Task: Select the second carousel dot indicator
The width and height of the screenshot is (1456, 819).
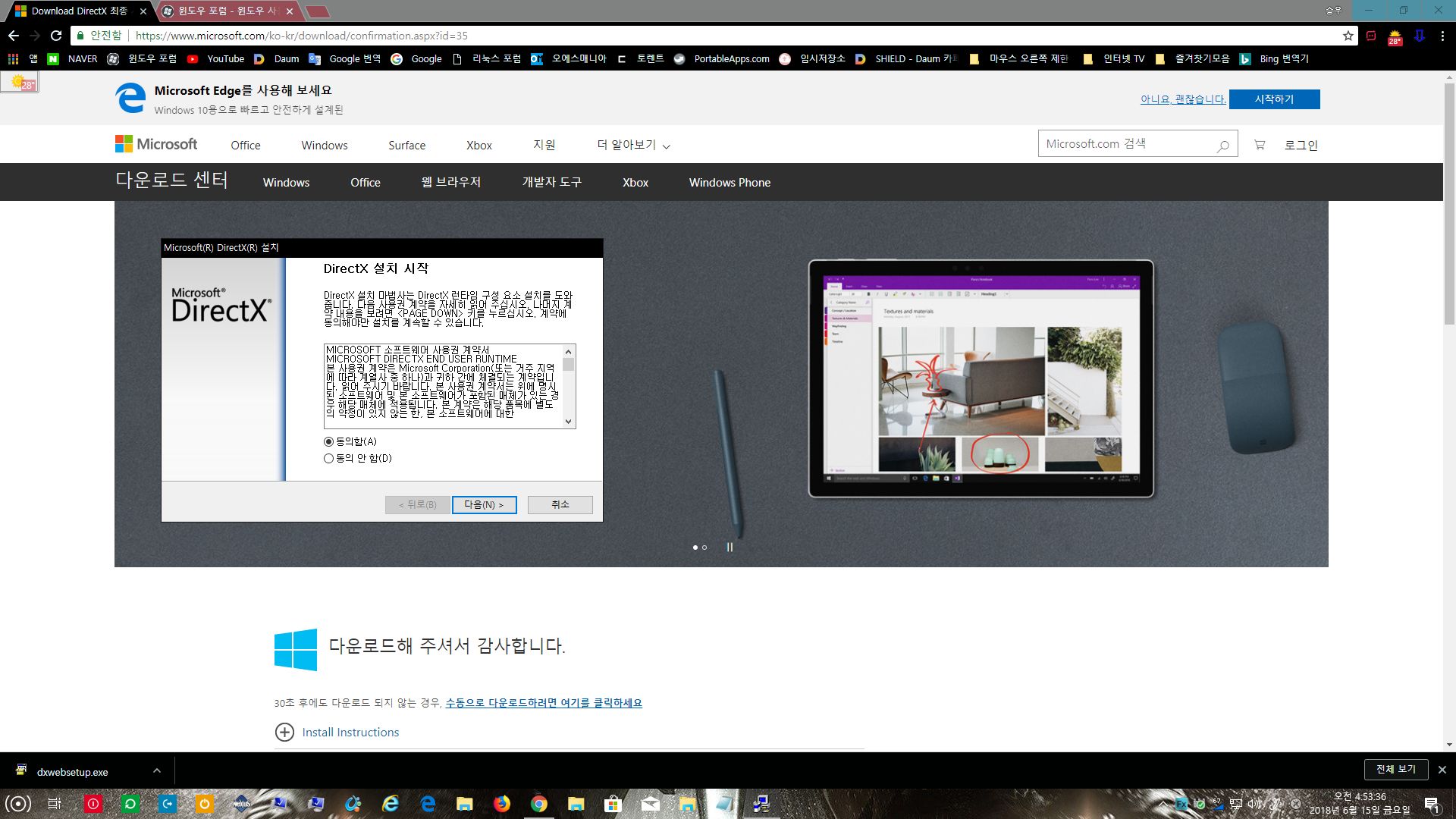Action: coord(704,548)
